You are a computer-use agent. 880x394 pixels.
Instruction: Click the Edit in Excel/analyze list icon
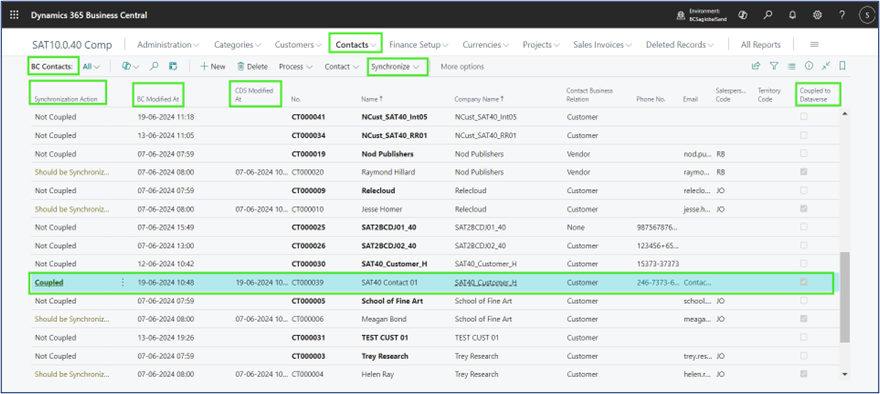tap(173, 66)
